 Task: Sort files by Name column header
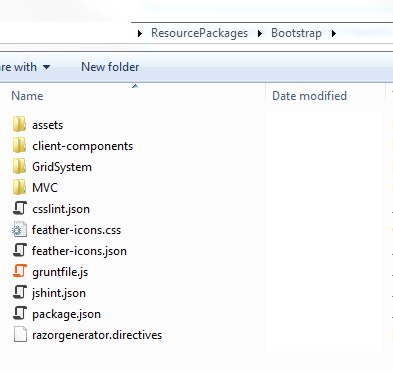(x=27, y=96)
